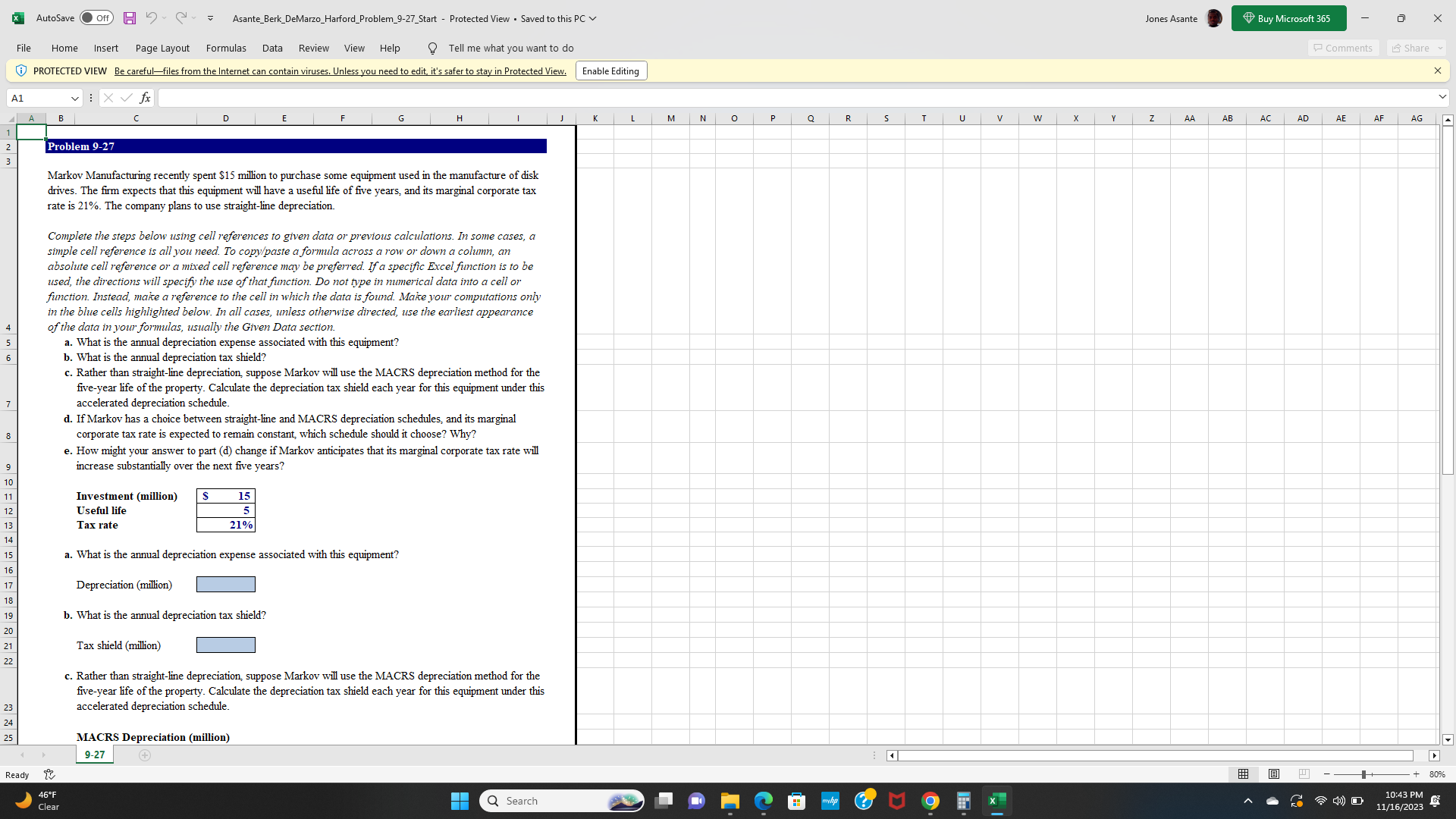Click the blue Depreciation input cell

(x=225, y=585)
